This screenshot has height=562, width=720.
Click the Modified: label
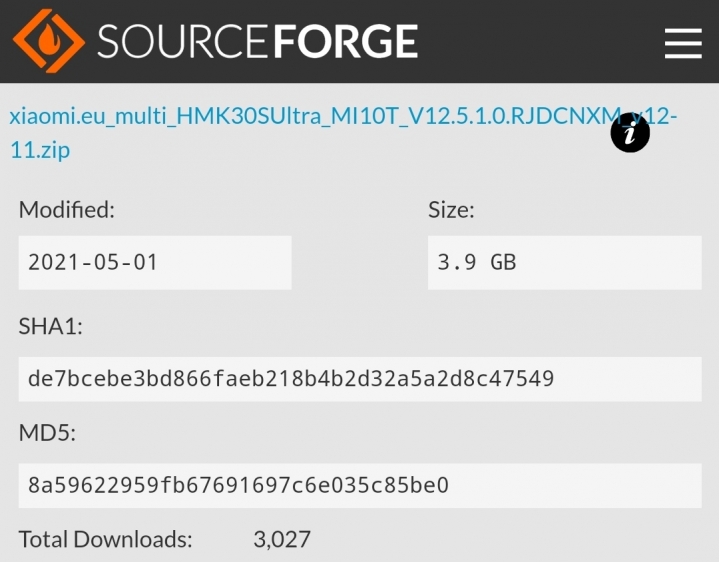(67, 210)
